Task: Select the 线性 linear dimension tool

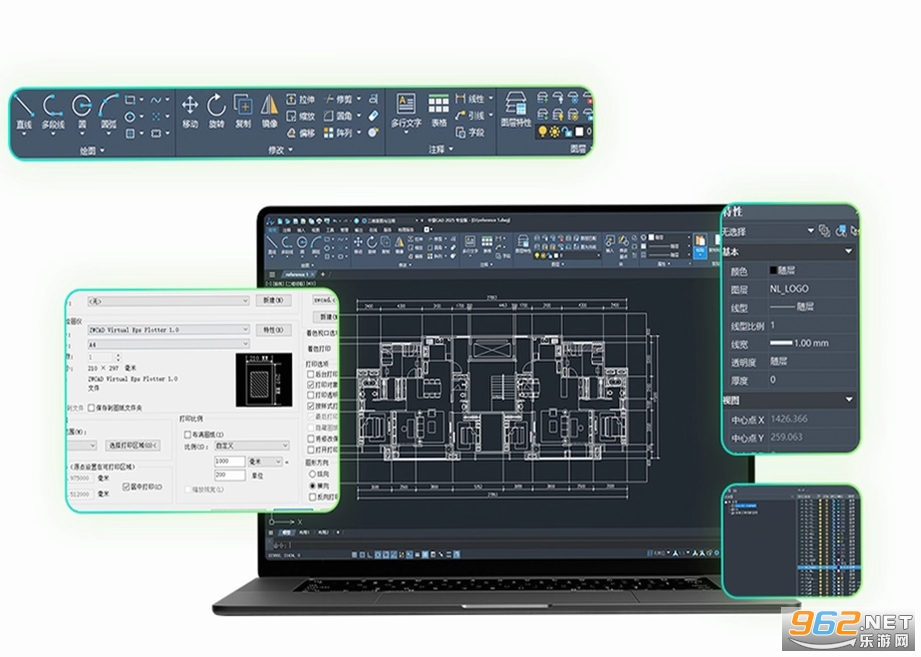Action: coord(470,99)
